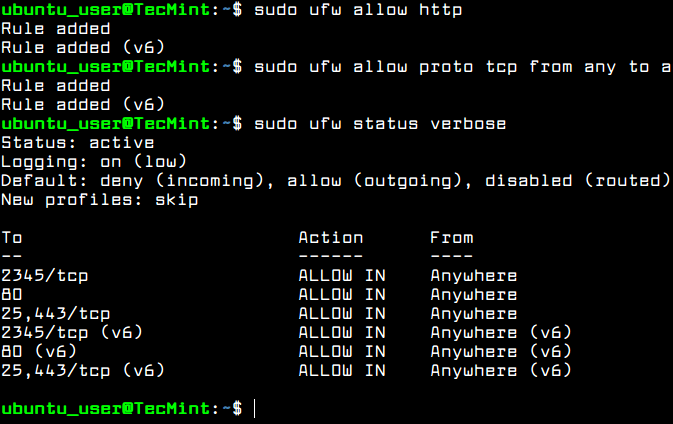Click the 'From' column header
This screenshot has height=424, width=673.
coord(452,237)
